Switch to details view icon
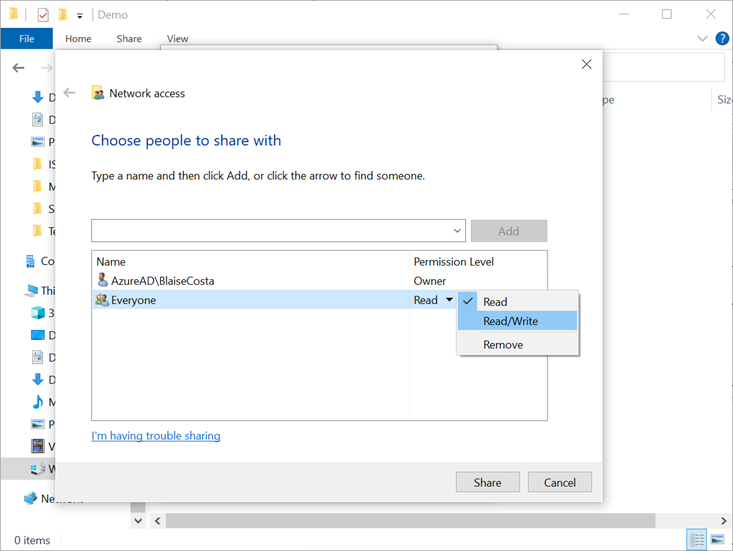 696,540
